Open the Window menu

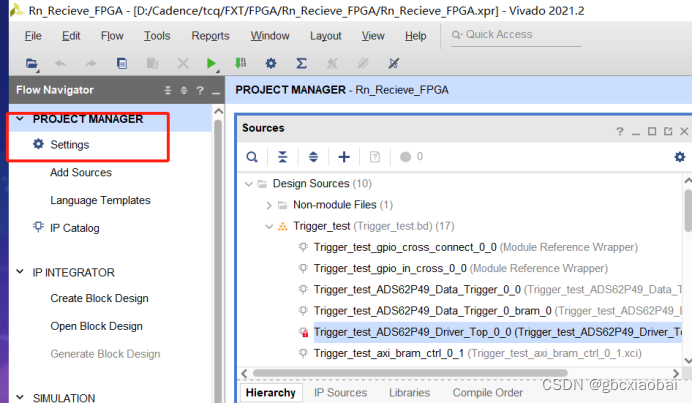tap(270, 36)
